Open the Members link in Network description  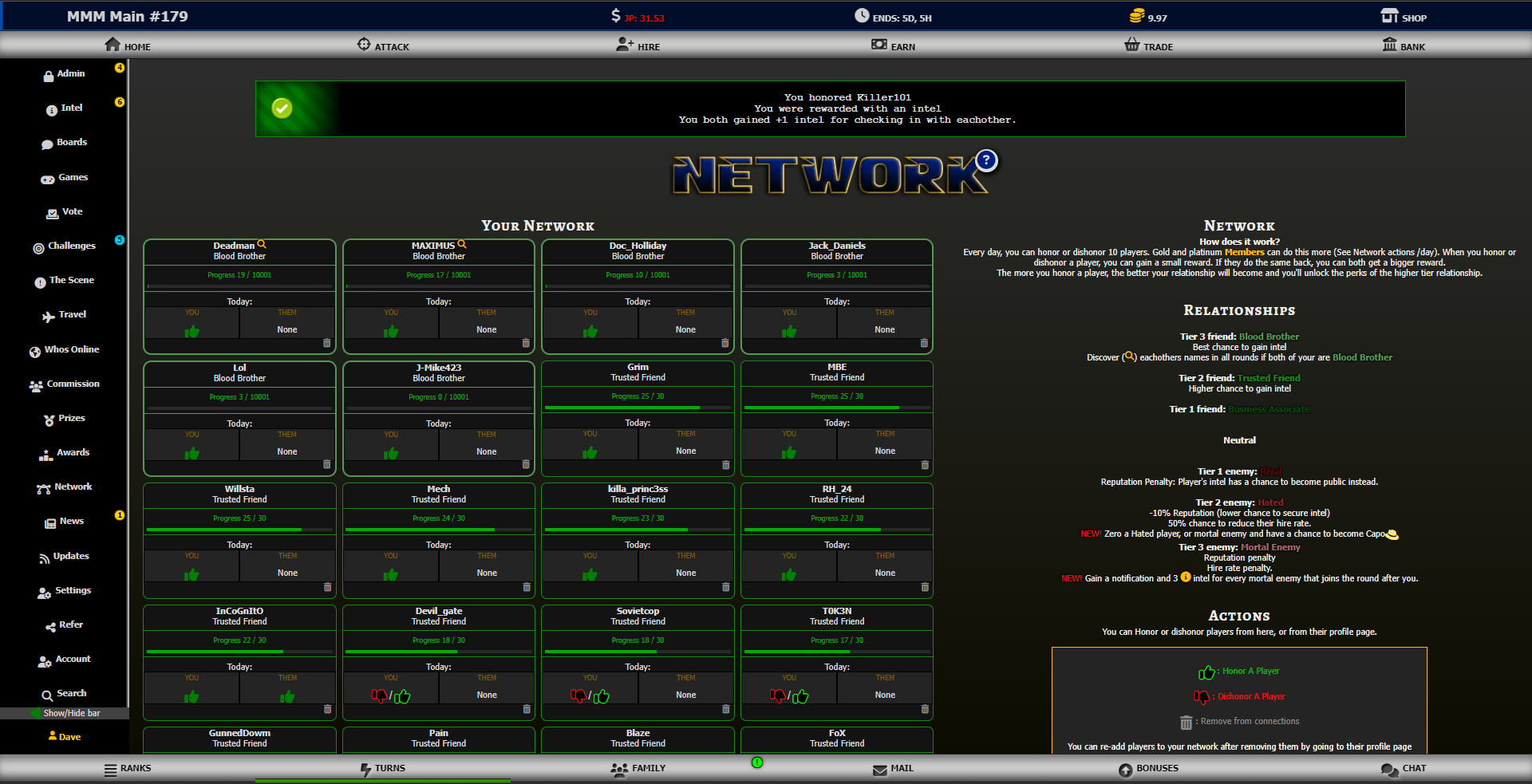(1244, 252)
